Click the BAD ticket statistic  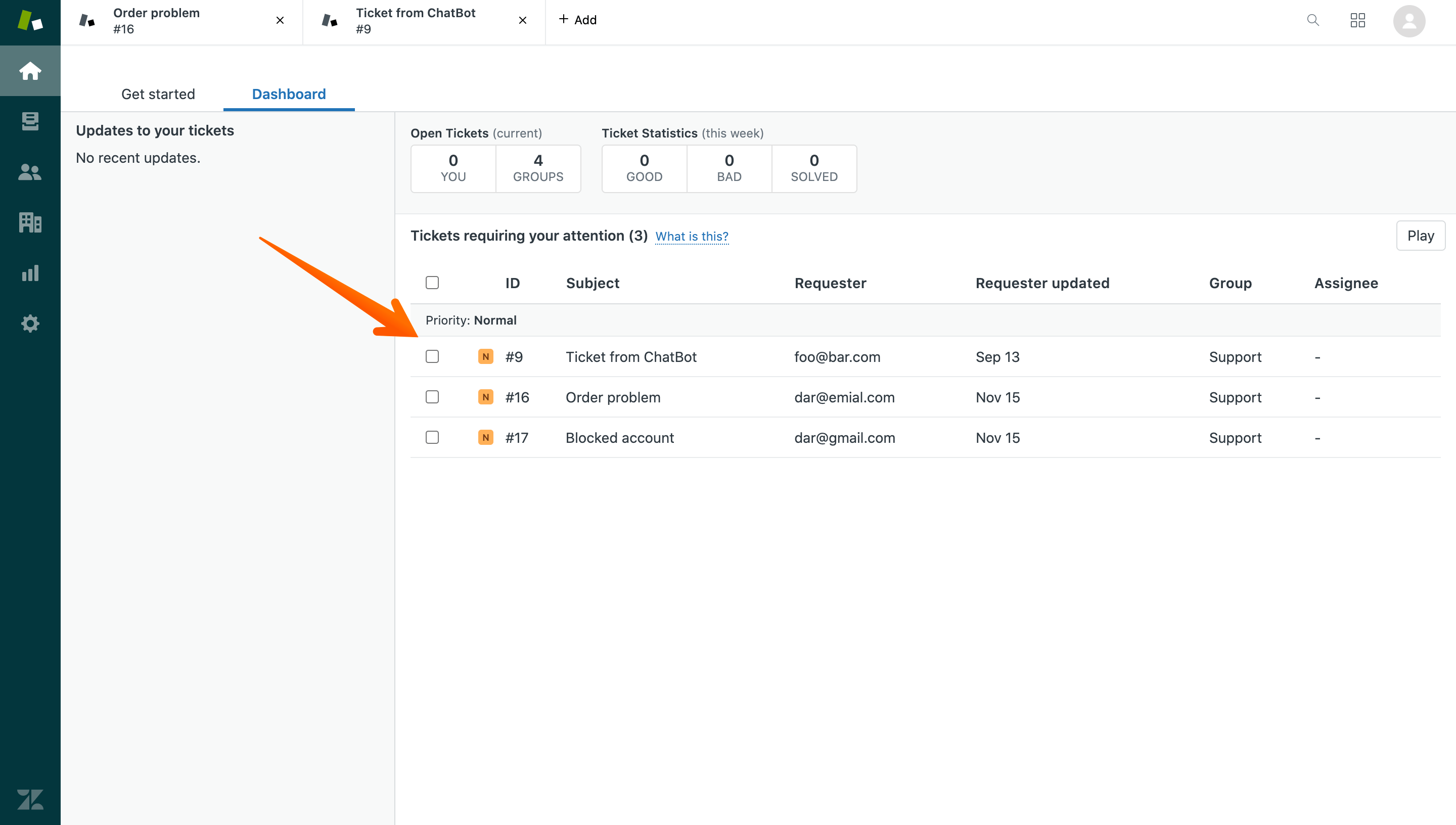coord(729,168)
